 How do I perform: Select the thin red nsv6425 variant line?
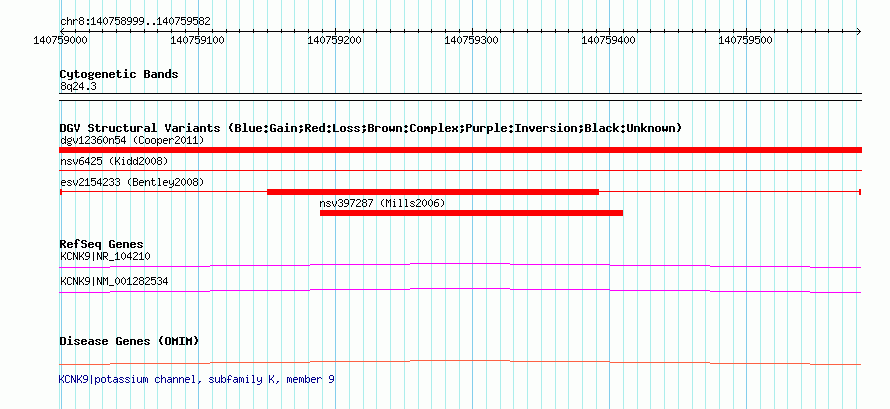tap(460, 170)
